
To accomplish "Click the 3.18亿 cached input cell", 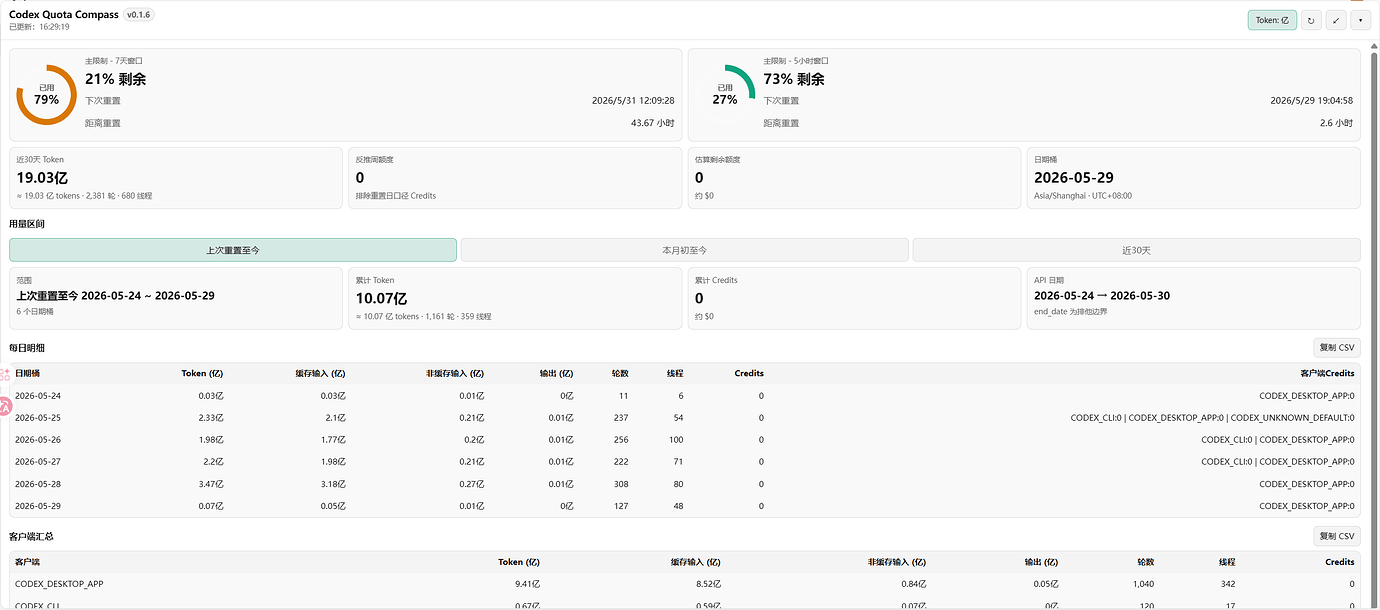I will pos(331,484).
